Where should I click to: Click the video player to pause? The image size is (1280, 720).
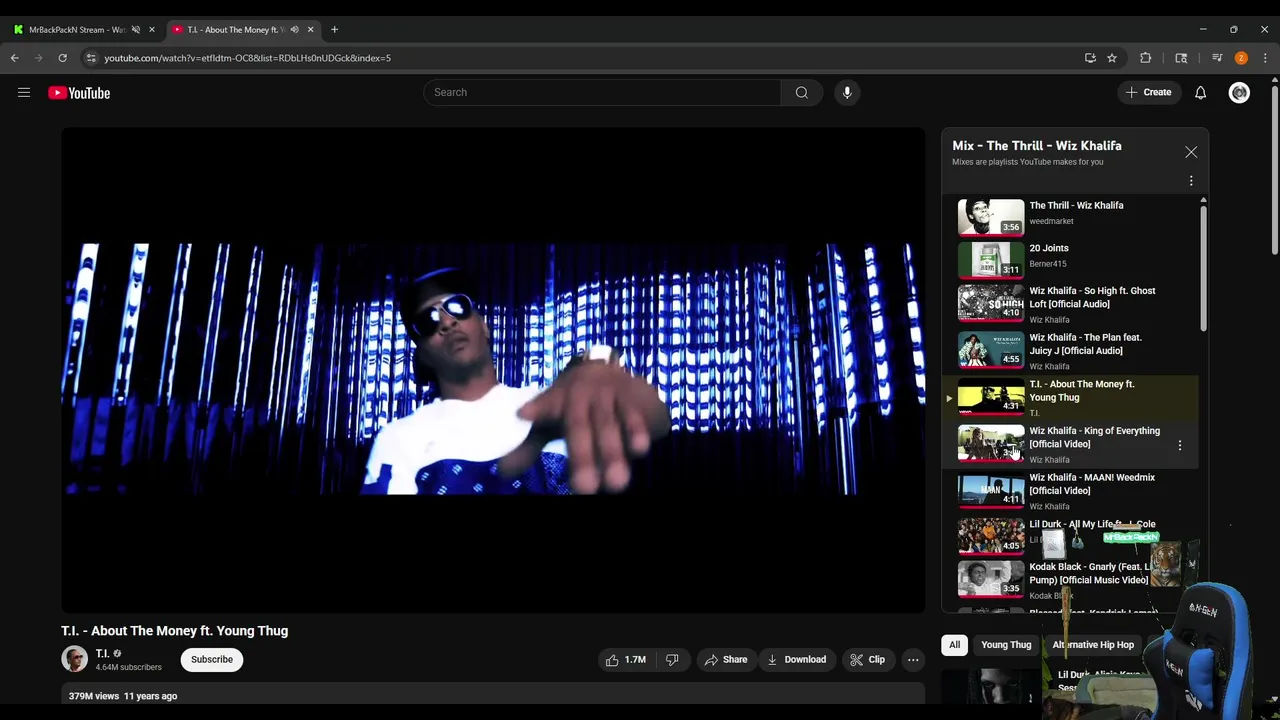(x=493, y=369)
